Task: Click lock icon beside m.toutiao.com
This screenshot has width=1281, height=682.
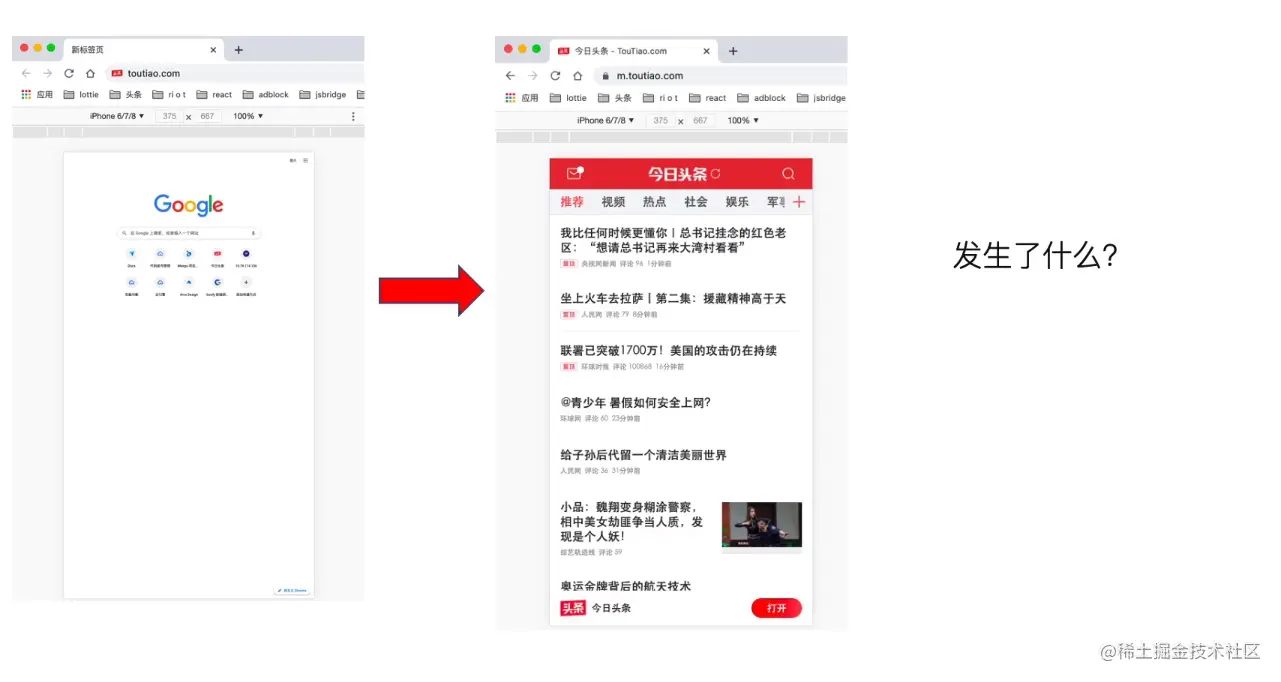Action: click(x=606, y=76)
